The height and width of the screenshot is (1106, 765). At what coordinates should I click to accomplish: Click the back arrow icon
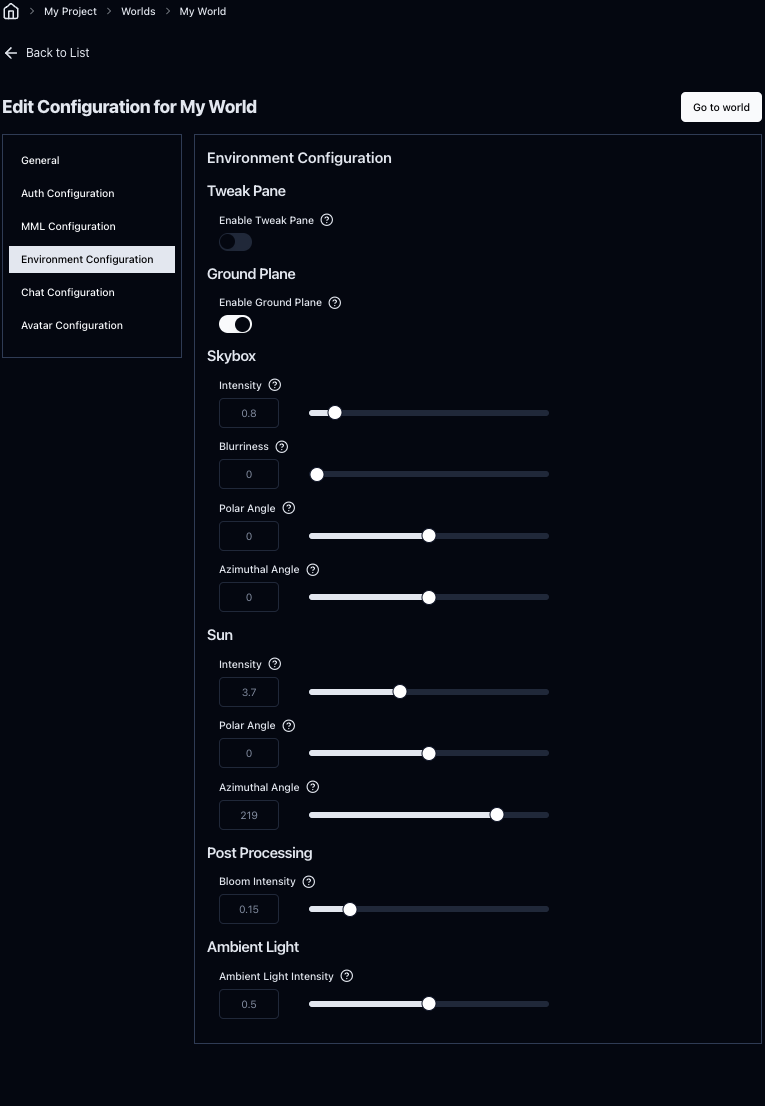(x=11, y=53)
